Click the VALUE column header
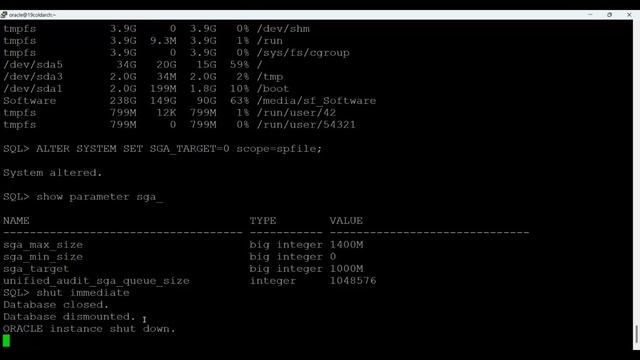This screenshot has height=360, width=640. pyautogui.click(x=346, y=221)
